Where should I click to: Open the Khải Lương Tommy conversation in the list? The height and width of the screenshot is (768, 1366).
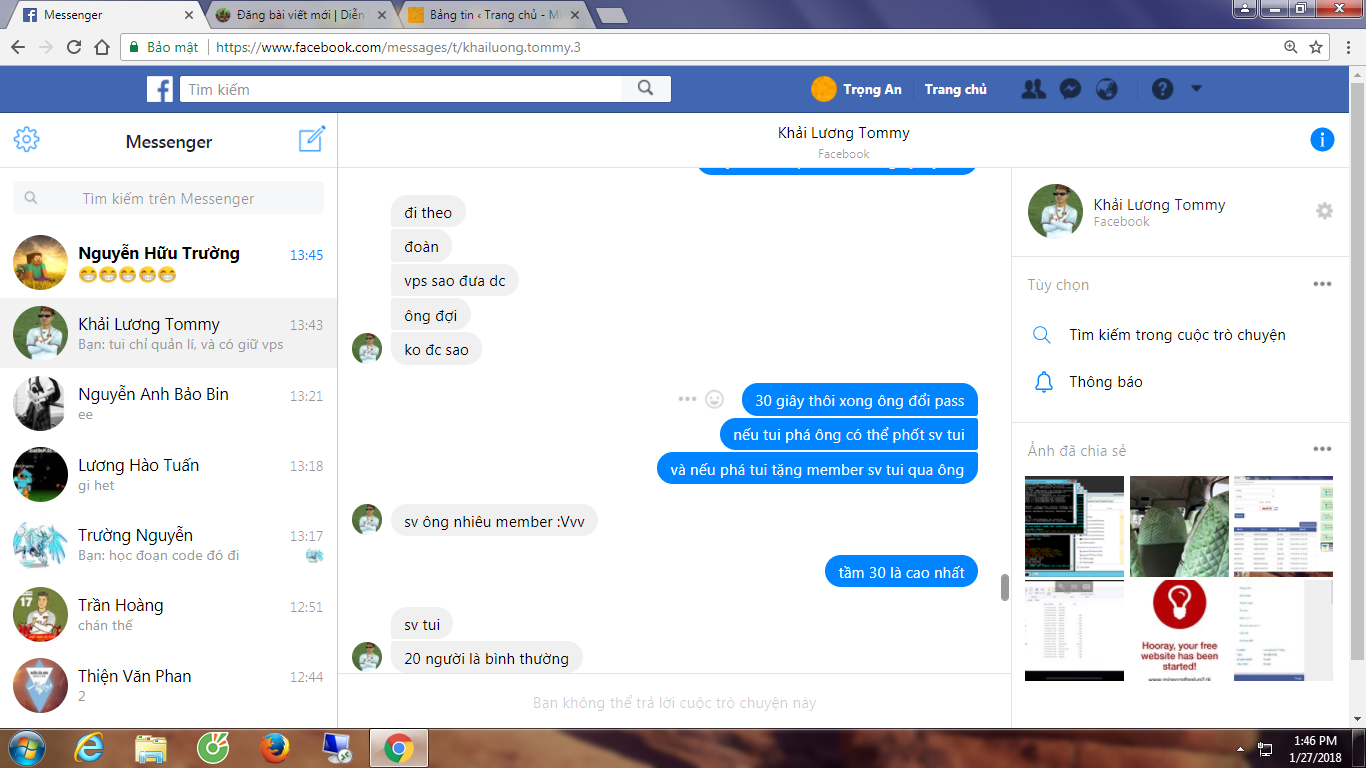point(168,333)
